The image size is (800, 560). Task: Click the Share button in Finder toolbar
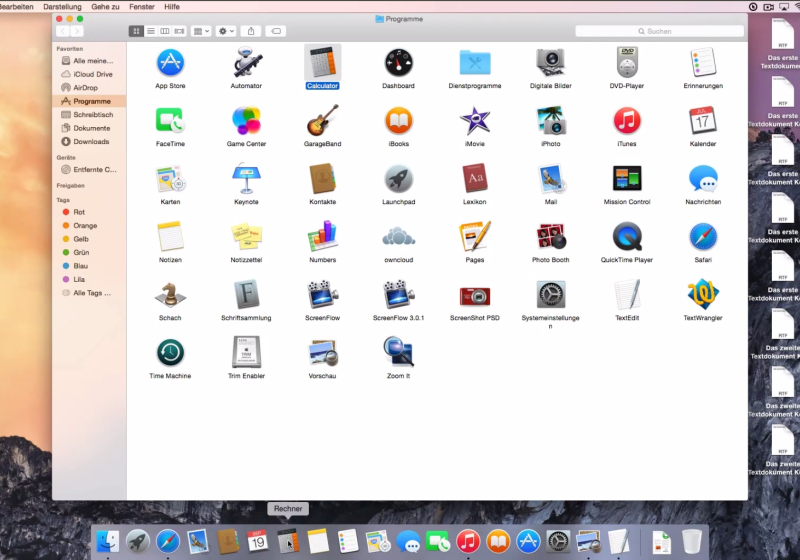pos(252,31)
